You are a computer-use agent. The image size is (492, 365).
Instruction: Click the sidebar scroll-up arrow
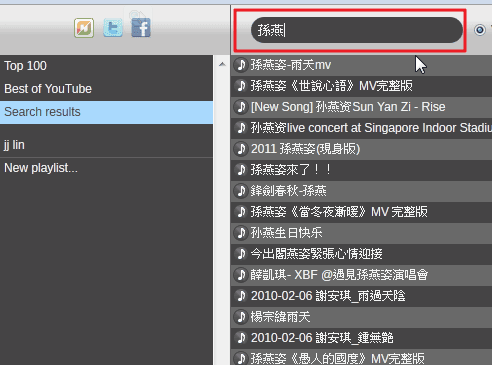222,64
